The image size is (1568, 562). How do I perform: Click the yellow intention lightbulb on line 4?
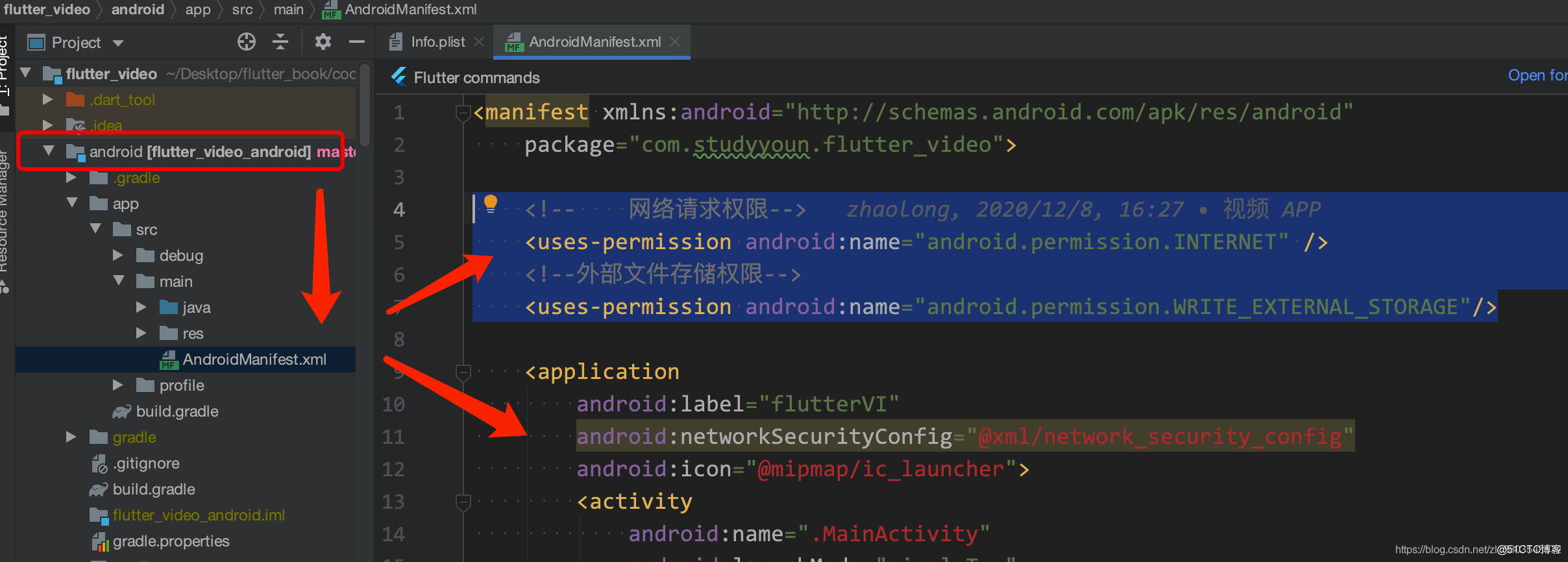coord(491,204)
